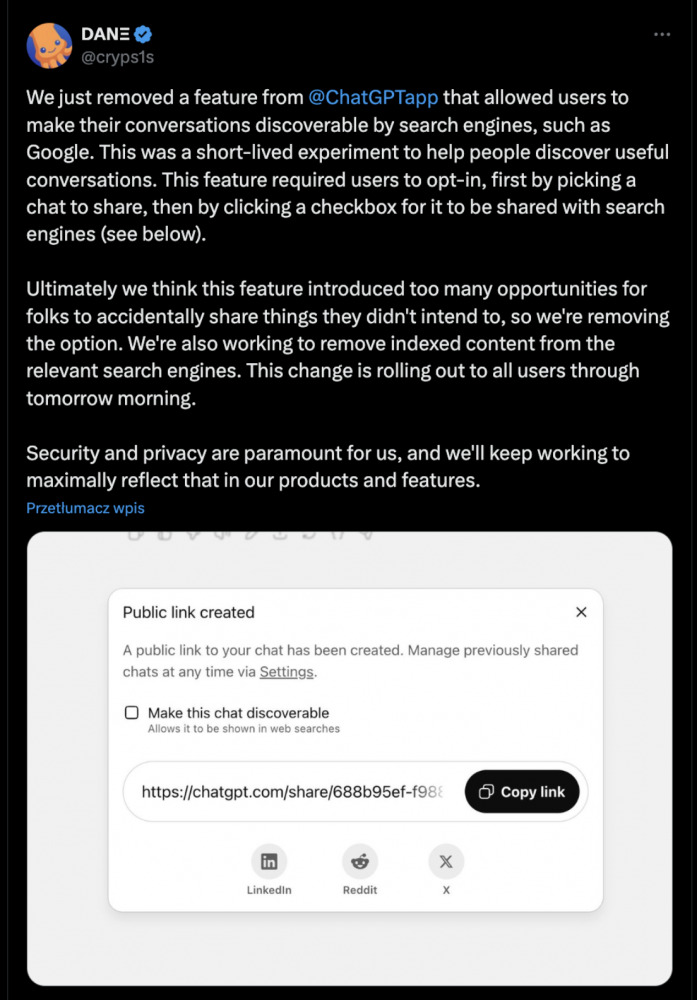Click 'Allows it to be shown in web searches'
Image resolution: width=697 pixels, height=1000 pixels.
244,728
